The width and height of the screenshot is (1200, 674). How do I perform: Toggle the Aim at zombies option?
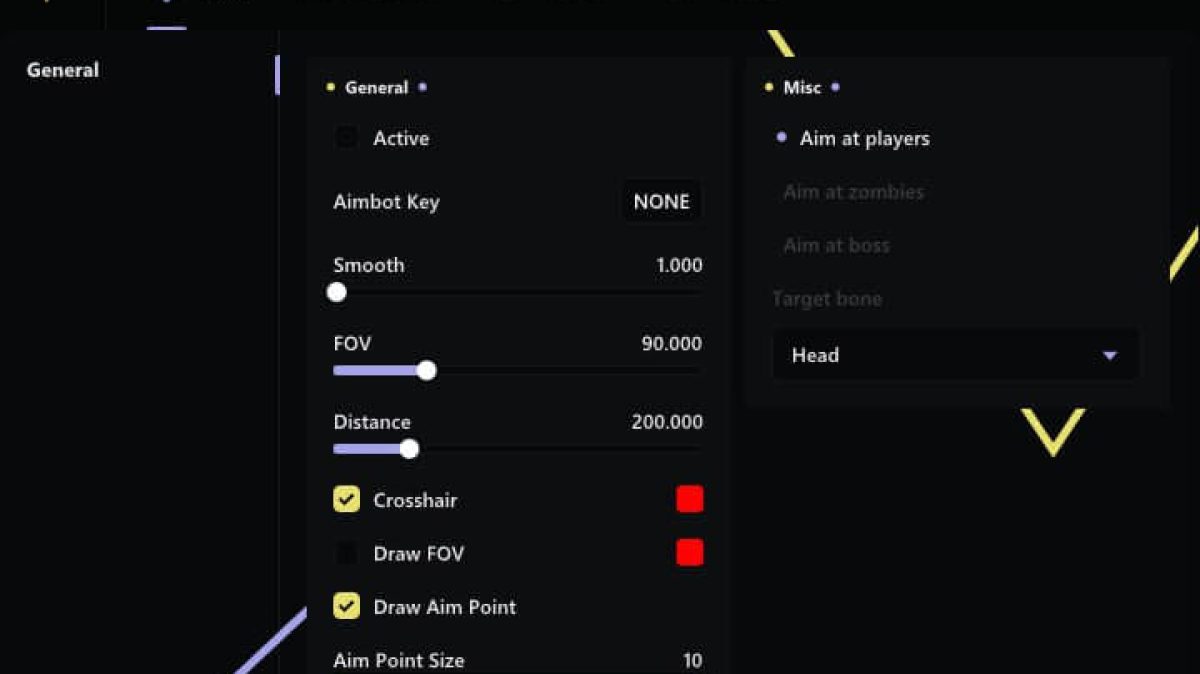(853, 192)
